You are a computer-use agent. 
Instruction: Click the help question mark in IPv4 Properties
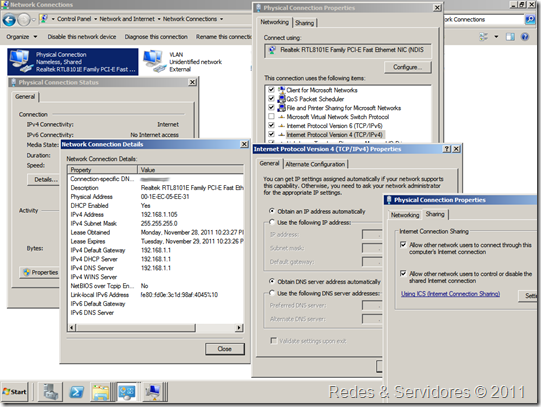pyautogui.click(x=447, y=149)
